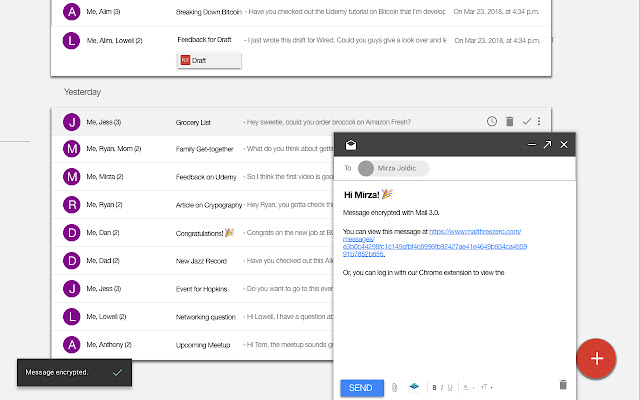This screenshot has height=400, width=640.
Task: Open more options for Grocery List email
Action: [x=539, y=122]
